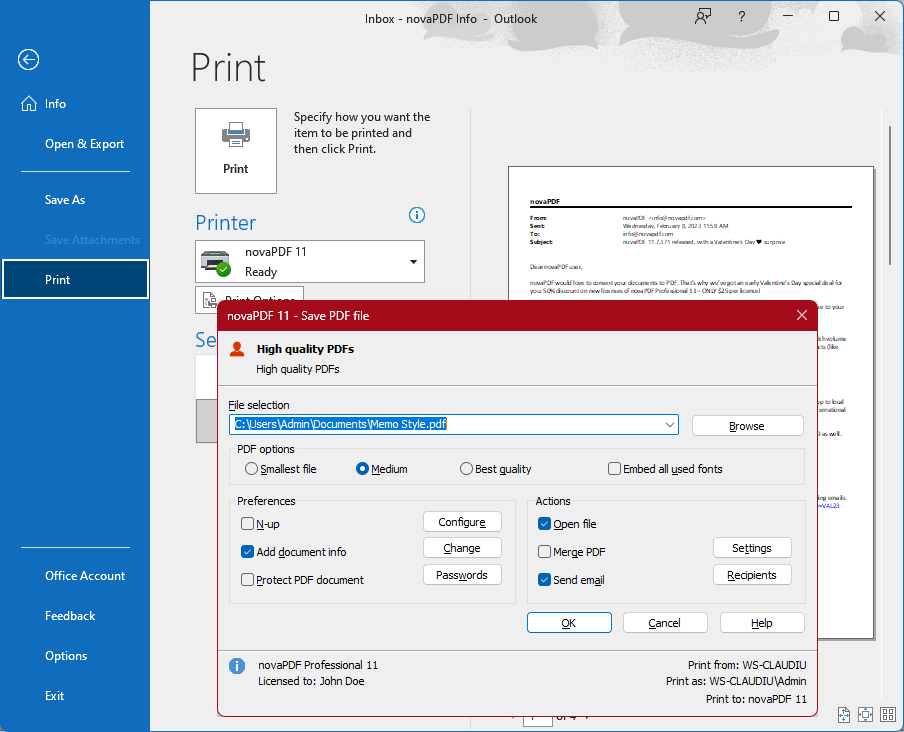The height and width of the screenshot is (732, 904).
Task: Click Configure for N-up settings
Action: pos(462,522)
